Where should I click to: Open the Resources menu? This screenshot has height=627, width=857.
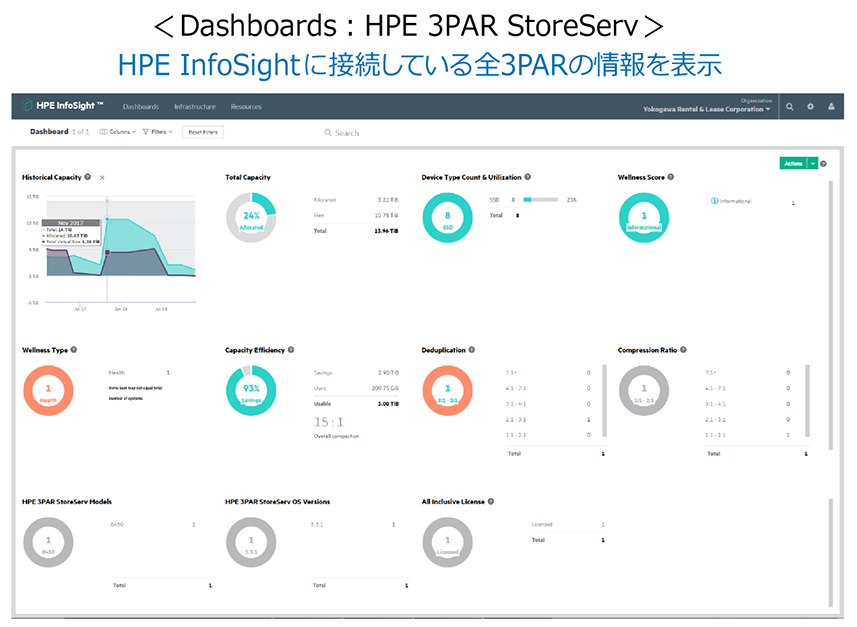[x=246, y=107]
